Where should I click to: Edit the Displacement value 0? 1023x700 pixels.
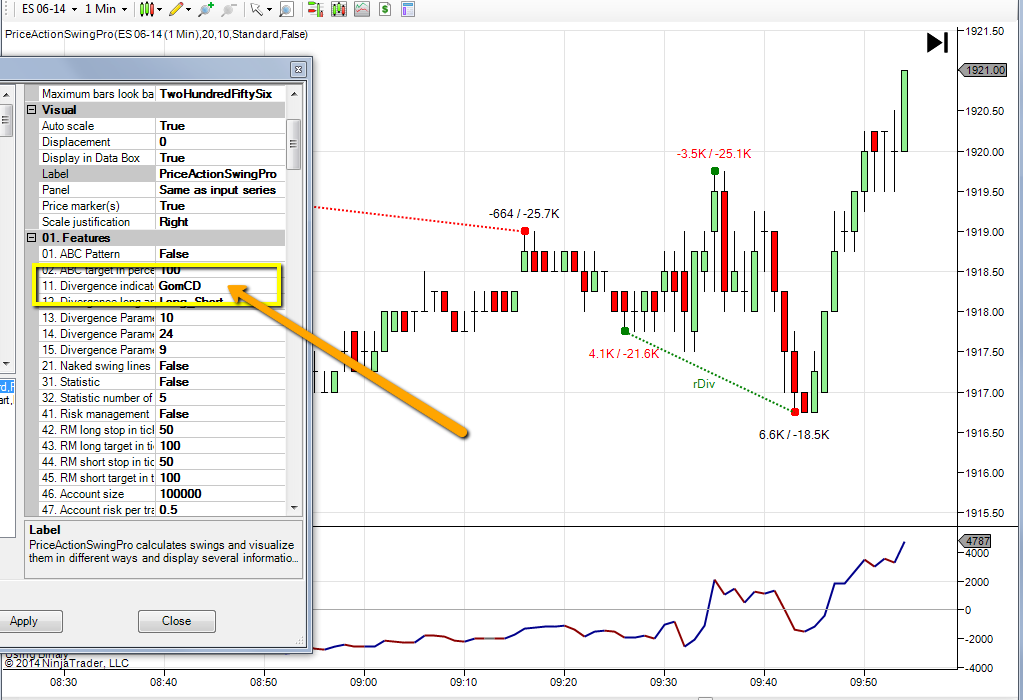pyautogui.click(x=221, y=142)
